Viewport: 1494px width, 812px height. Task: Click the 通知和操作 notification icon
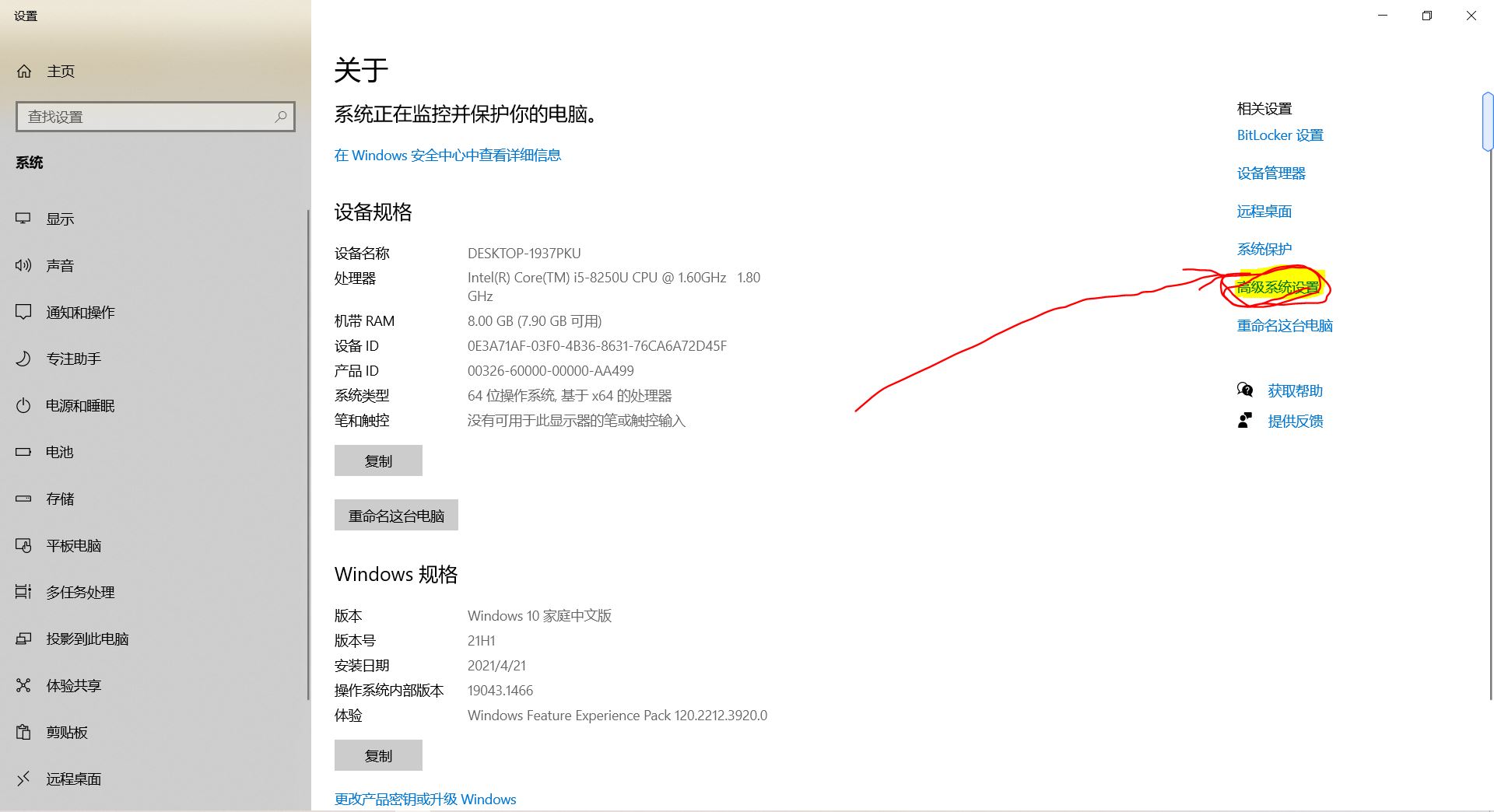click(23, 312)
